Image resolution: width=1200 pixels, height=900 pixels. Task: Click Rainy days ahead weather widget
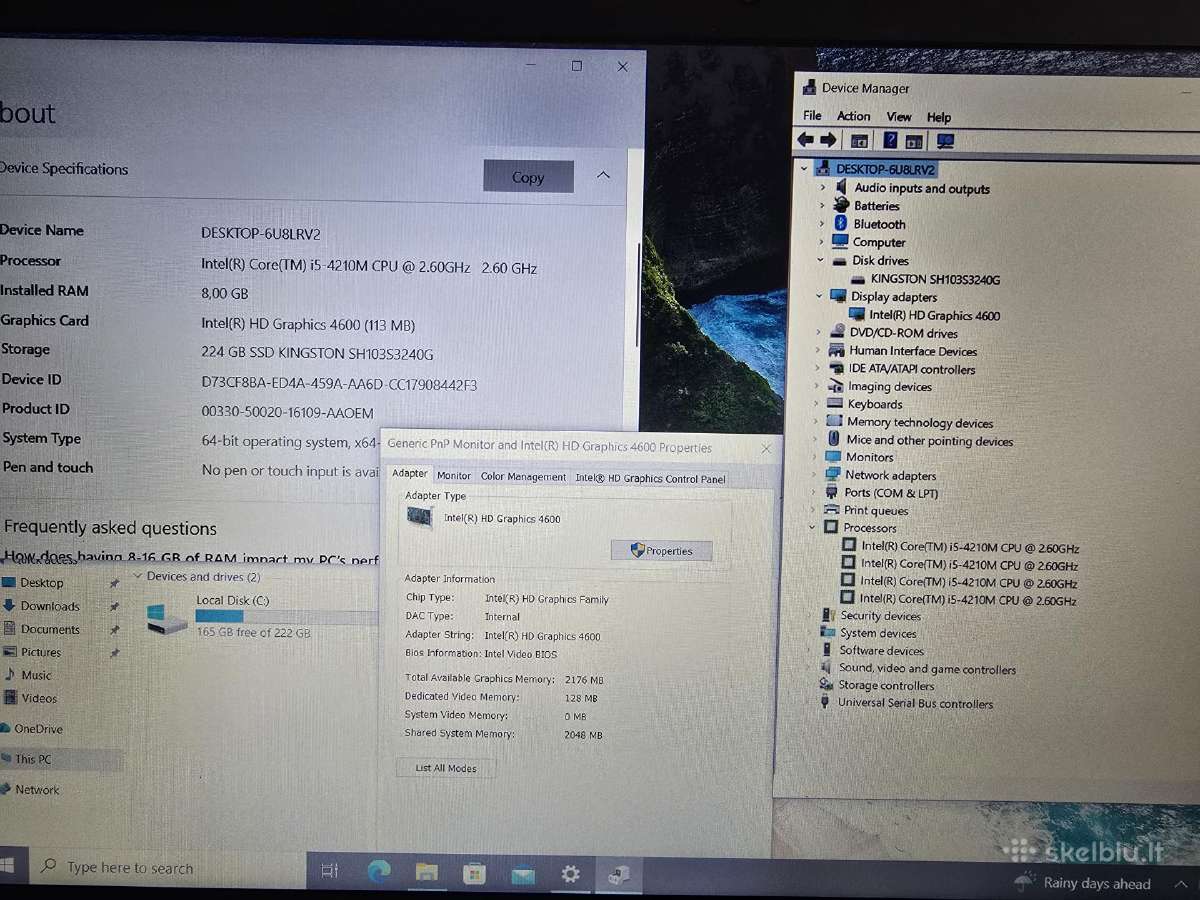coord(1084,883)
